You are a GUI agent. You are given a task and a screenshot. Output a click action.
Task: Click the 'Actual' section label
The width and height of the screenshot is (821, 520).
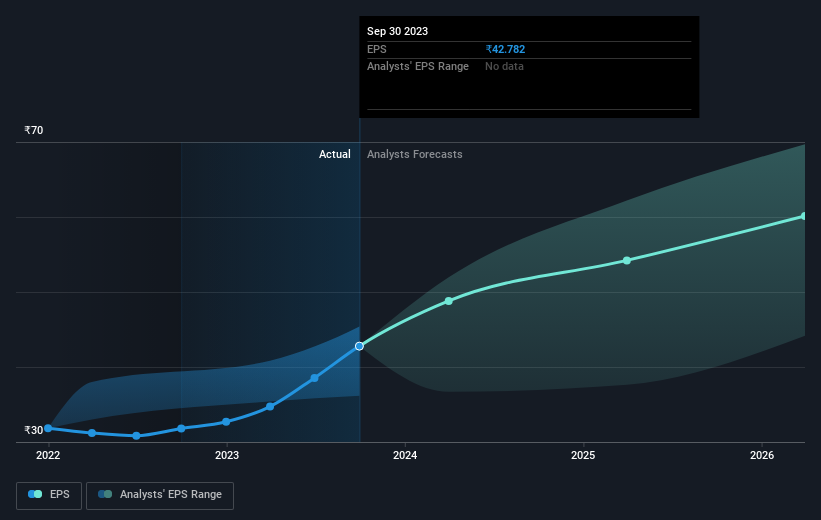(x=335, y=154)
